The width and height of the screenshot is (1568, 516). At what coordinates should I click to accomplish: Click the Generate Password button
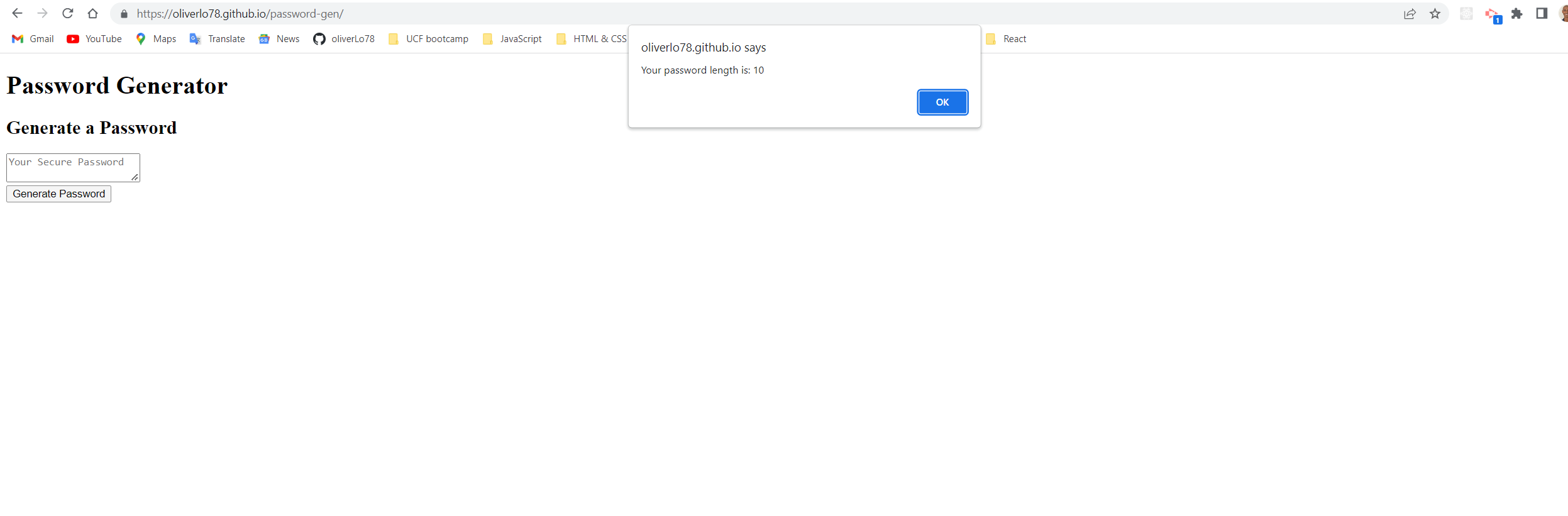(58, 194)
